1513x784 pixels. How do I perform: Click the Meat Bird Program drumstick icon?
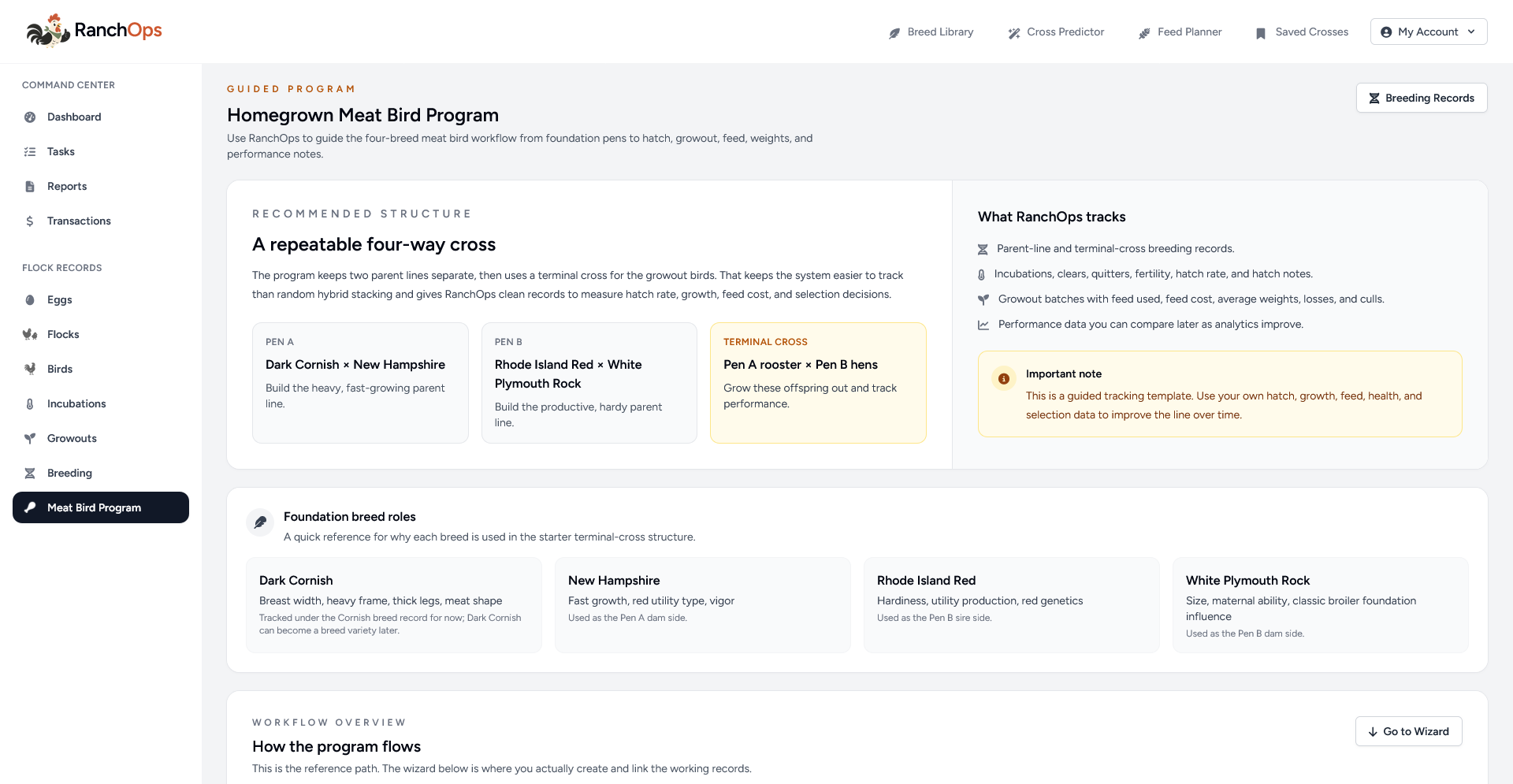30,507
